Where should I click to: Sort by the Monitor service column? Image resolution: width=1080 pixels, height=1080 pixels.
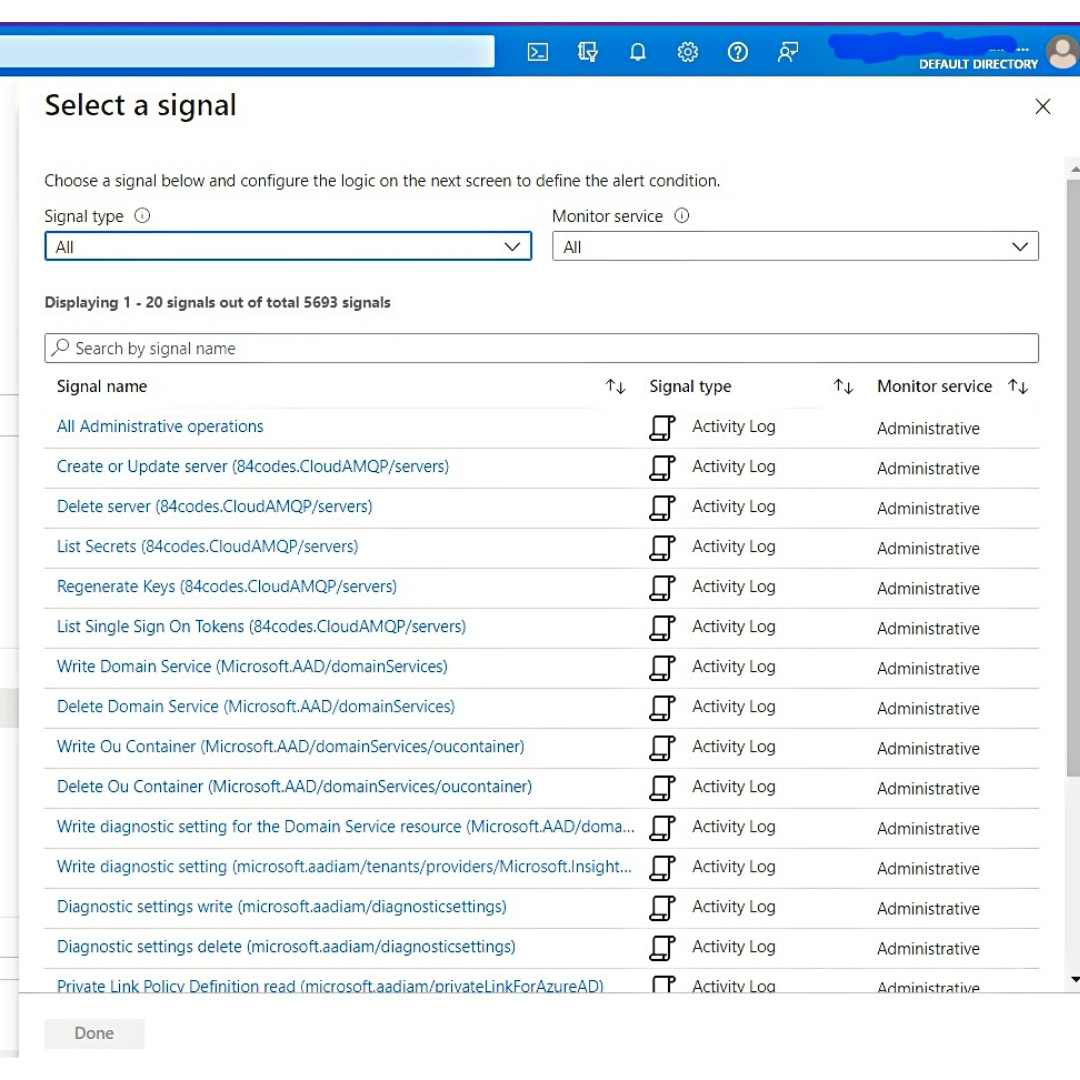[1018, 387]
